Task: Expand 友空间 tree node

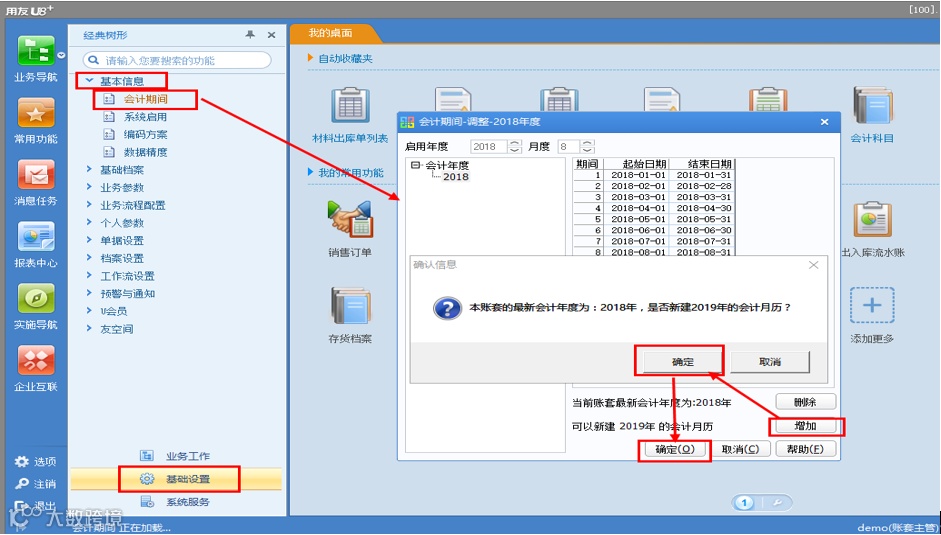Action: [89, 328]
